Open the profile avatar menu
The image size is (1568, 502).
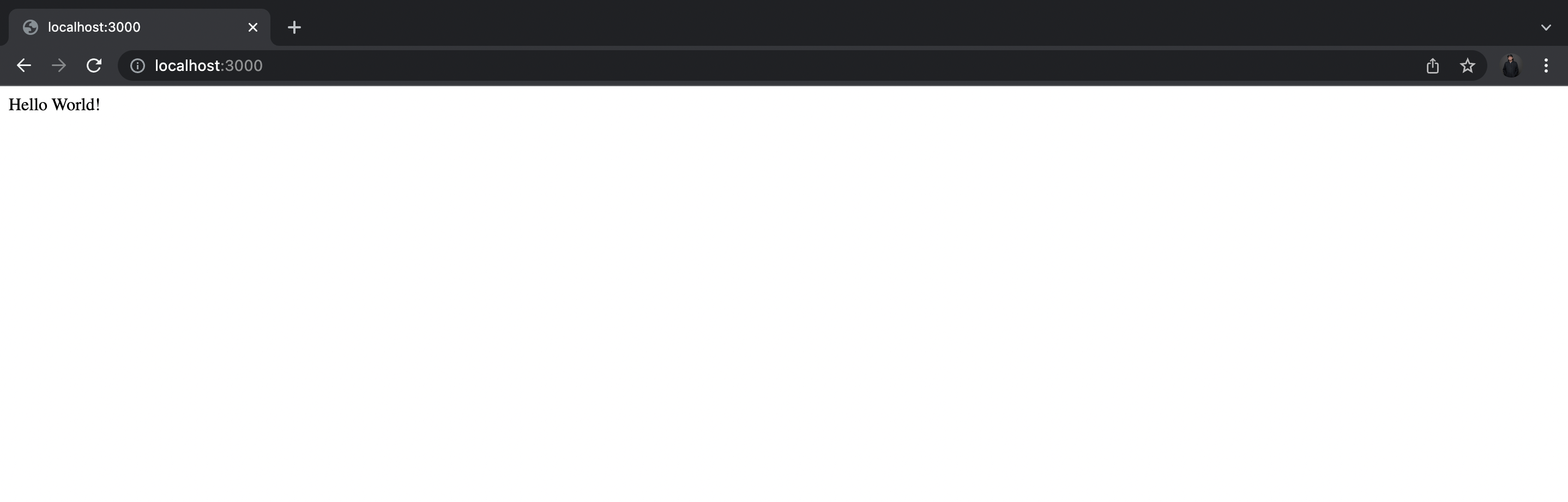point(1511,66)
